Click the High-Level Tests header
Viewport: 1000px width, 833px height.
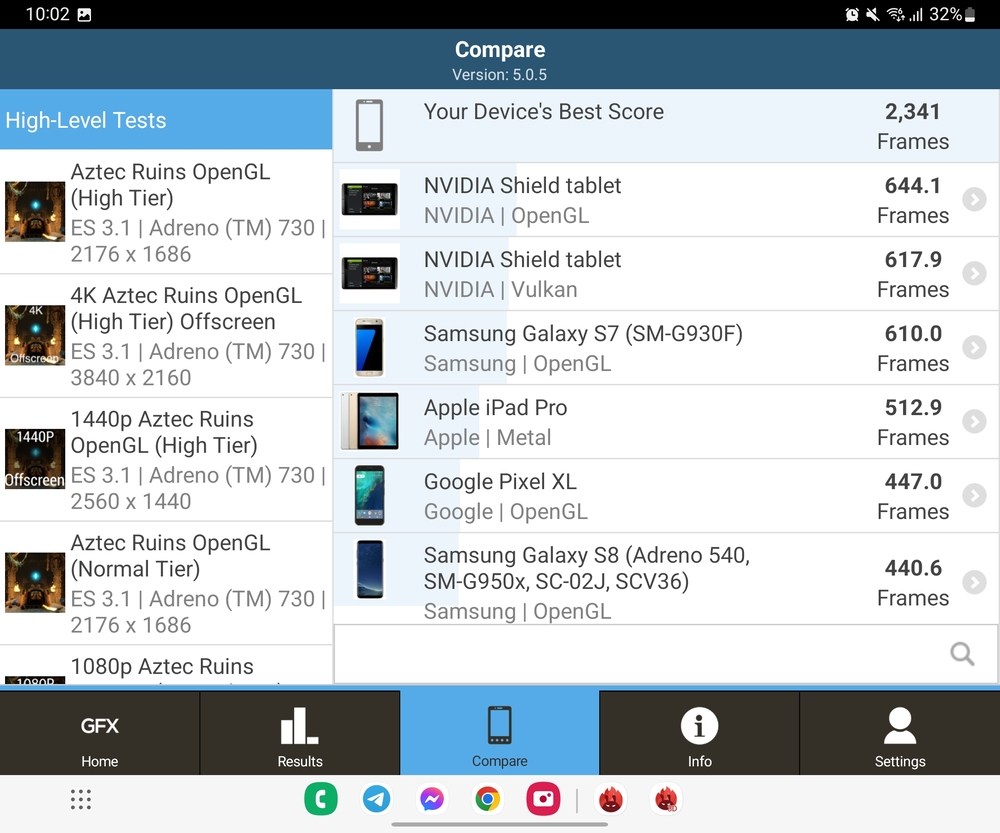(166, 120)
